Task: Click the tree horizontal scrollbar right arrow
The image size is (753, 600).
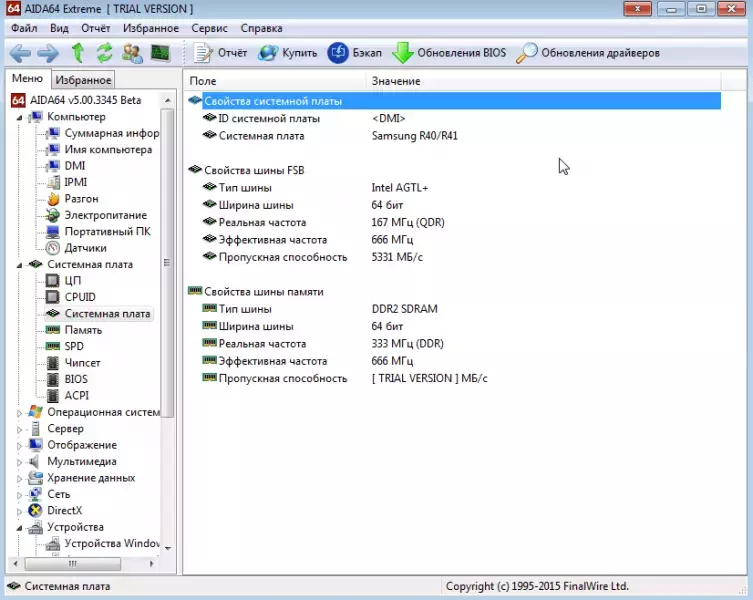Action: click(152, 563)
